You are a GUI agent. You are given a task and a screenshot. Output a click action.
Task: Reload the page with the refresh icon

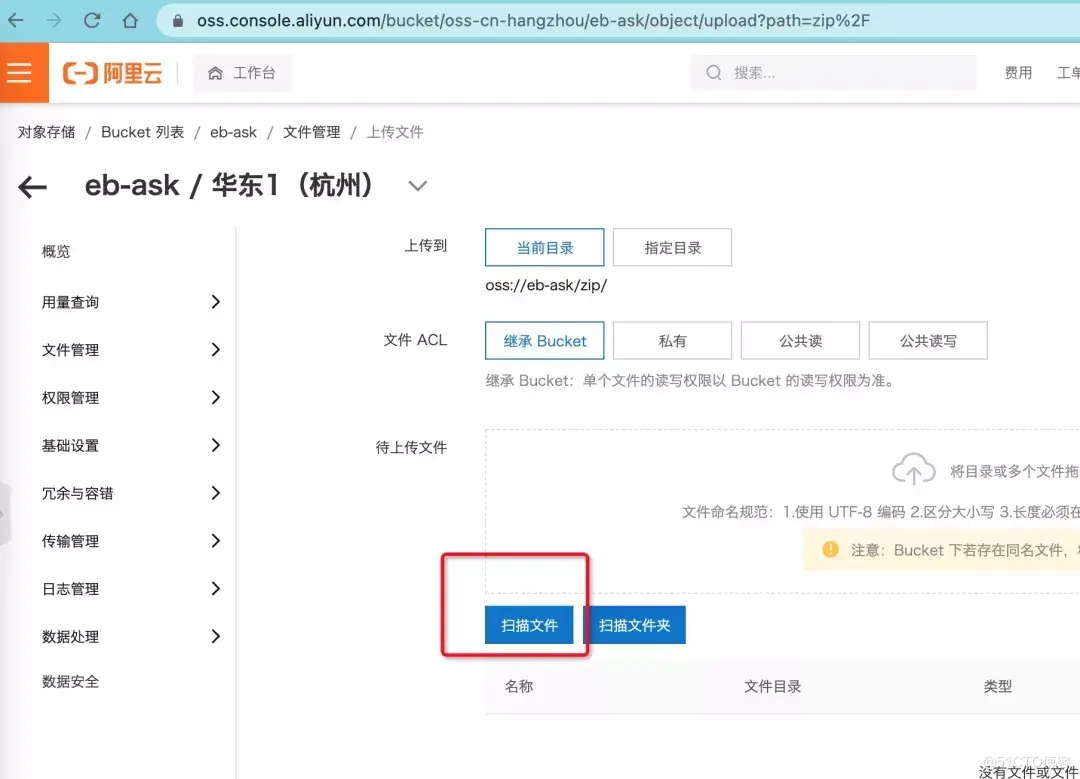[x=92, y=21]
